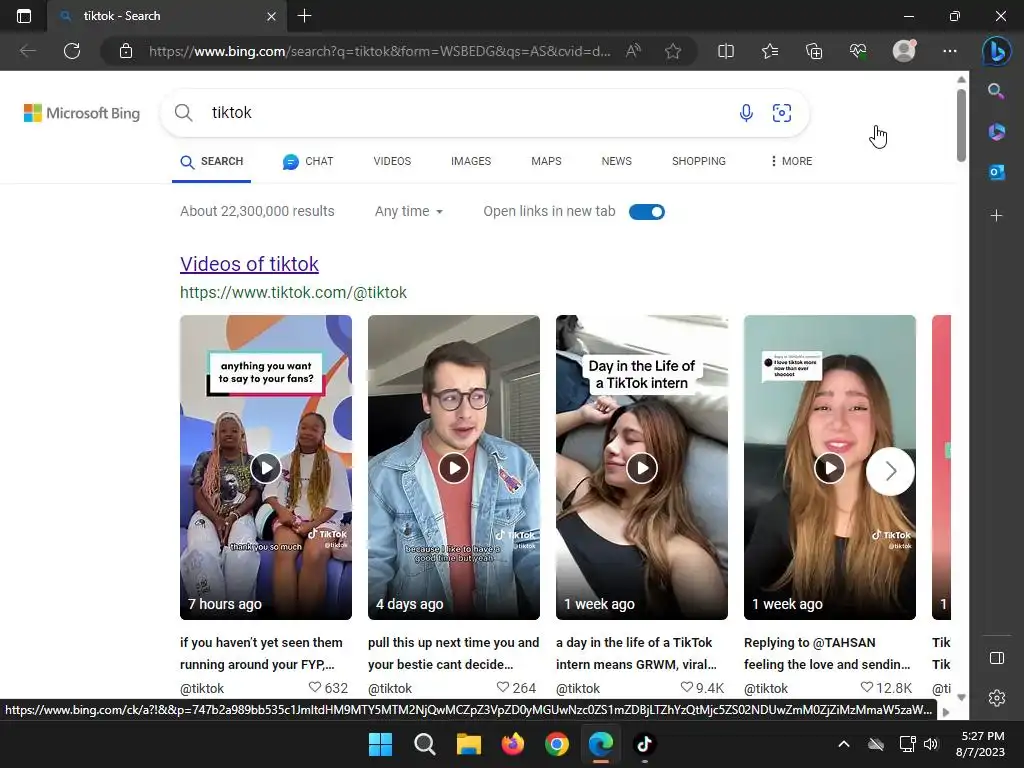
Task: Open 'pull this up next time' title
Action: 454,653
